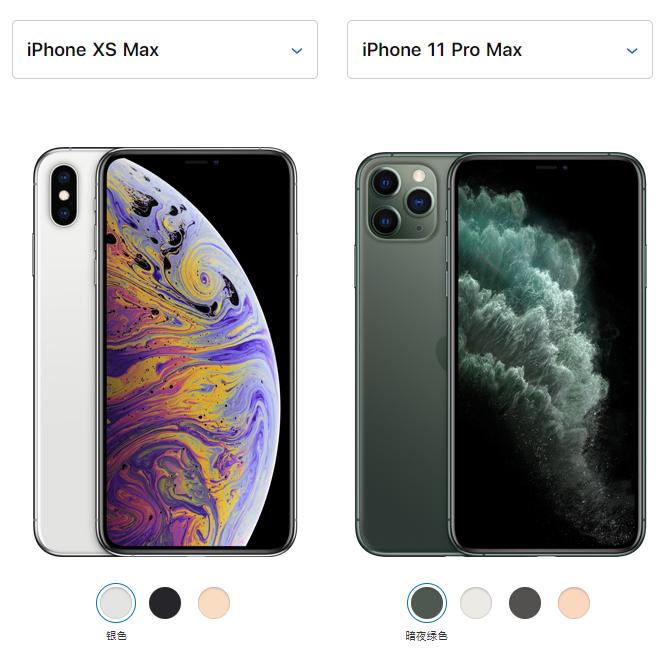Click the flash on the 11 Pro Max camera bump

click(419, 176)
